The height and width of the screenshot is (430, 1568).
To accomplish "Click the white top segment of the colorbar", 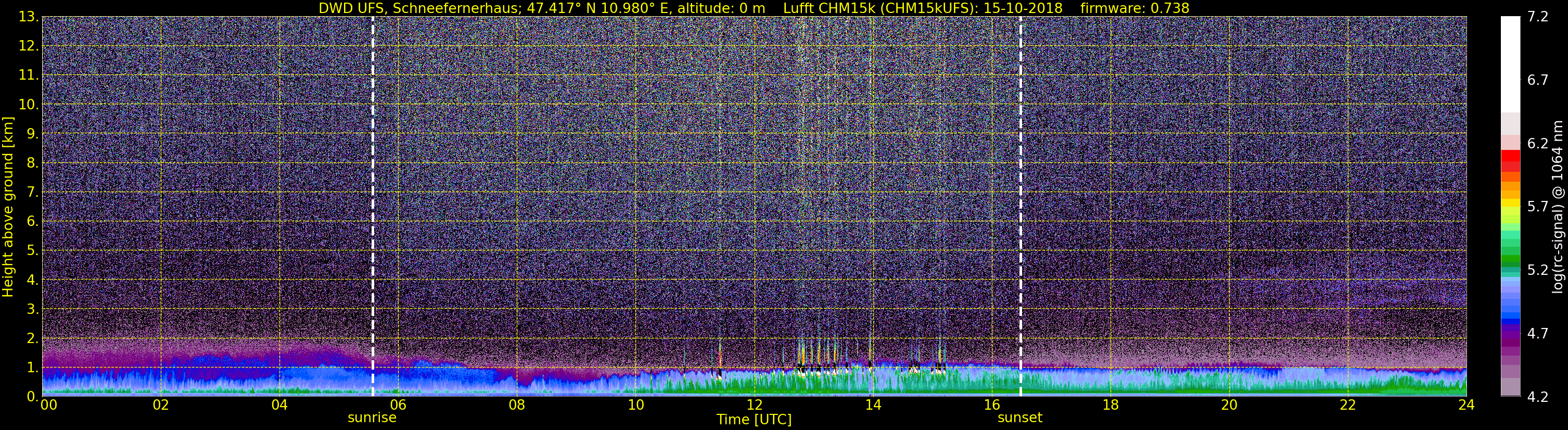I will tap(1510, 65).
